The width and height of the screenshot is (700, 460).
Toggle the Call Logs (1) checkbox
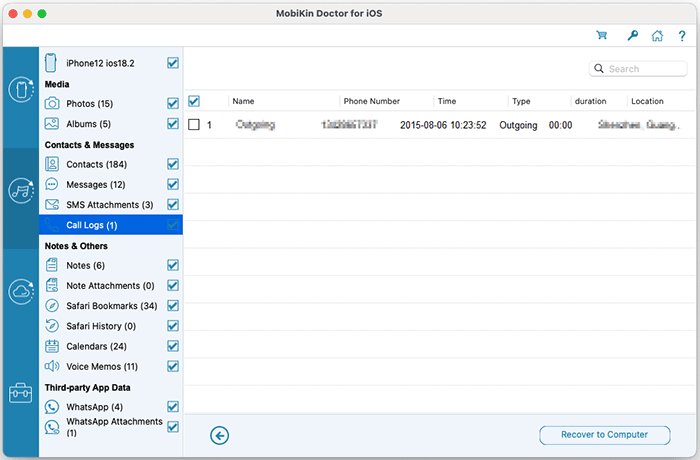tap(173, 225)
